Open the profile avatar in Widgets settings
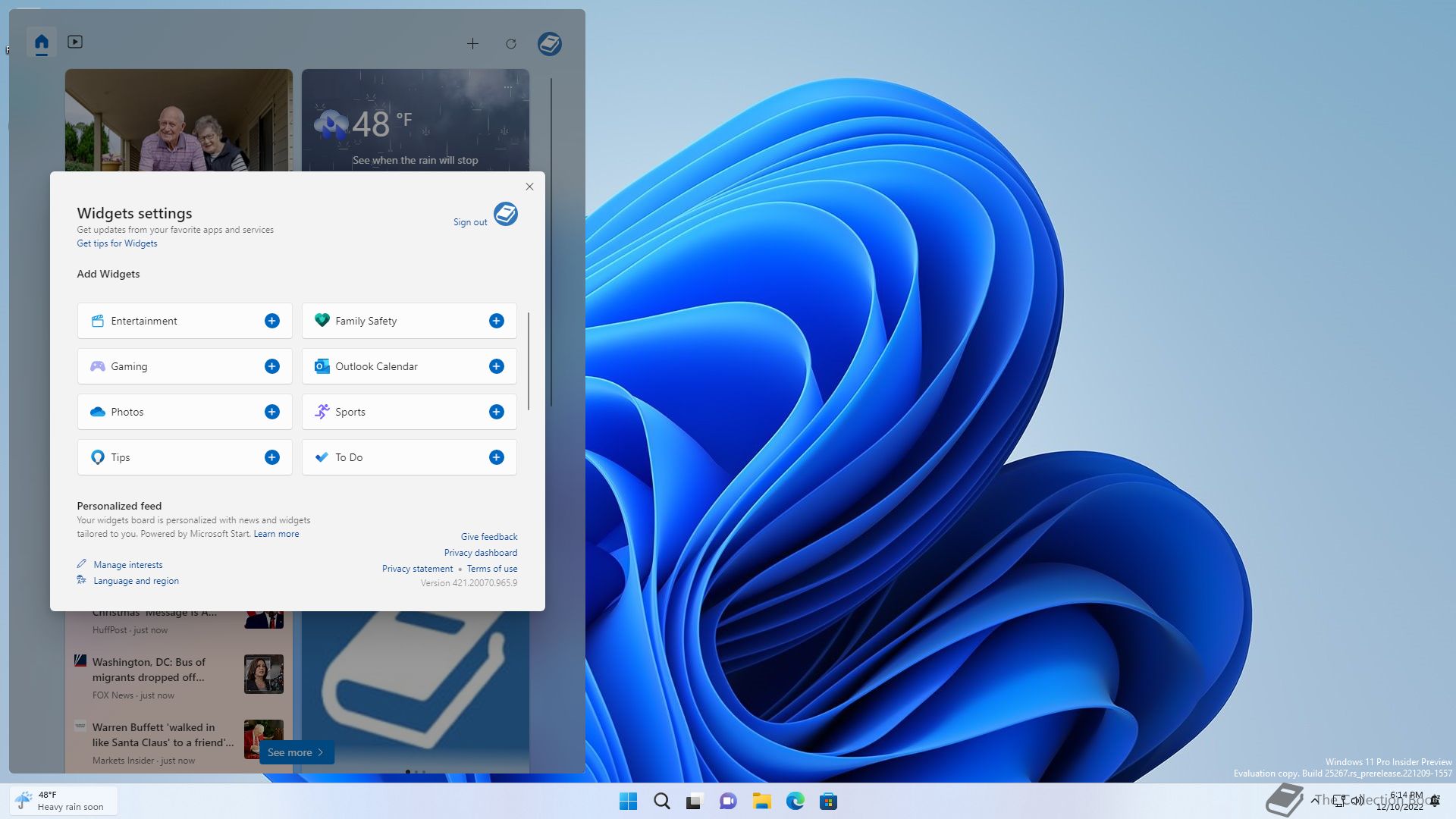The height and width of the screenshot is (819, 1456). pyautogui.click(x=506, y=214)
